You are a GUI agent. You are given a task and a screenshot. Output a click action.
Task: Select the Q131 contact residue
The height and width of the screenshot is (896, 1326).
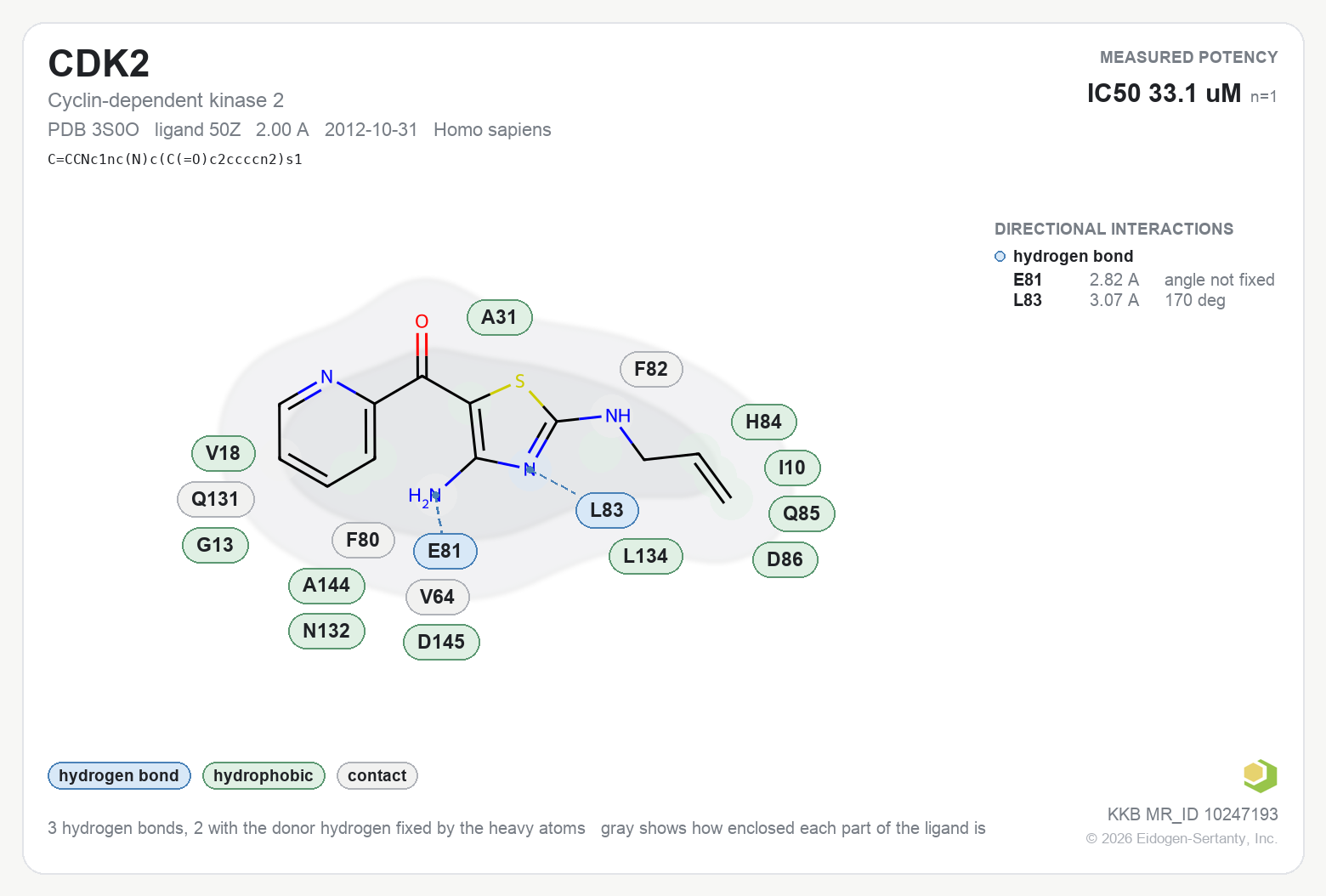[x=216, y=499]
